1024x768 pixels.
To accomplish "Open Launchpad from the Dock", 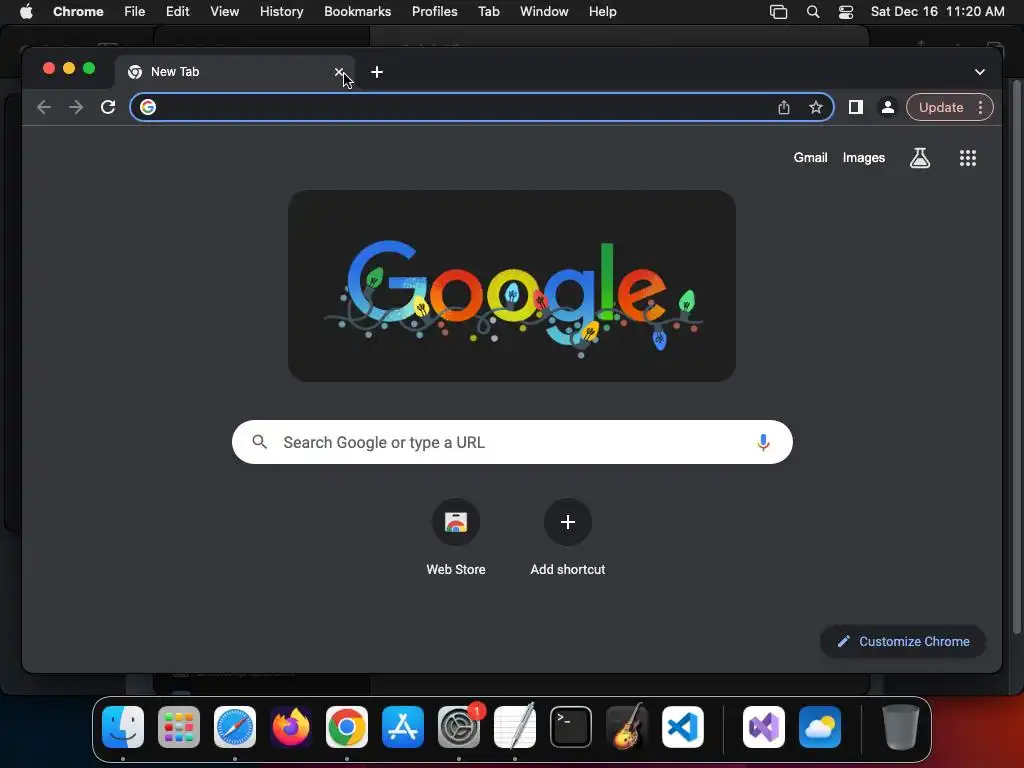I will coord(179,727).
